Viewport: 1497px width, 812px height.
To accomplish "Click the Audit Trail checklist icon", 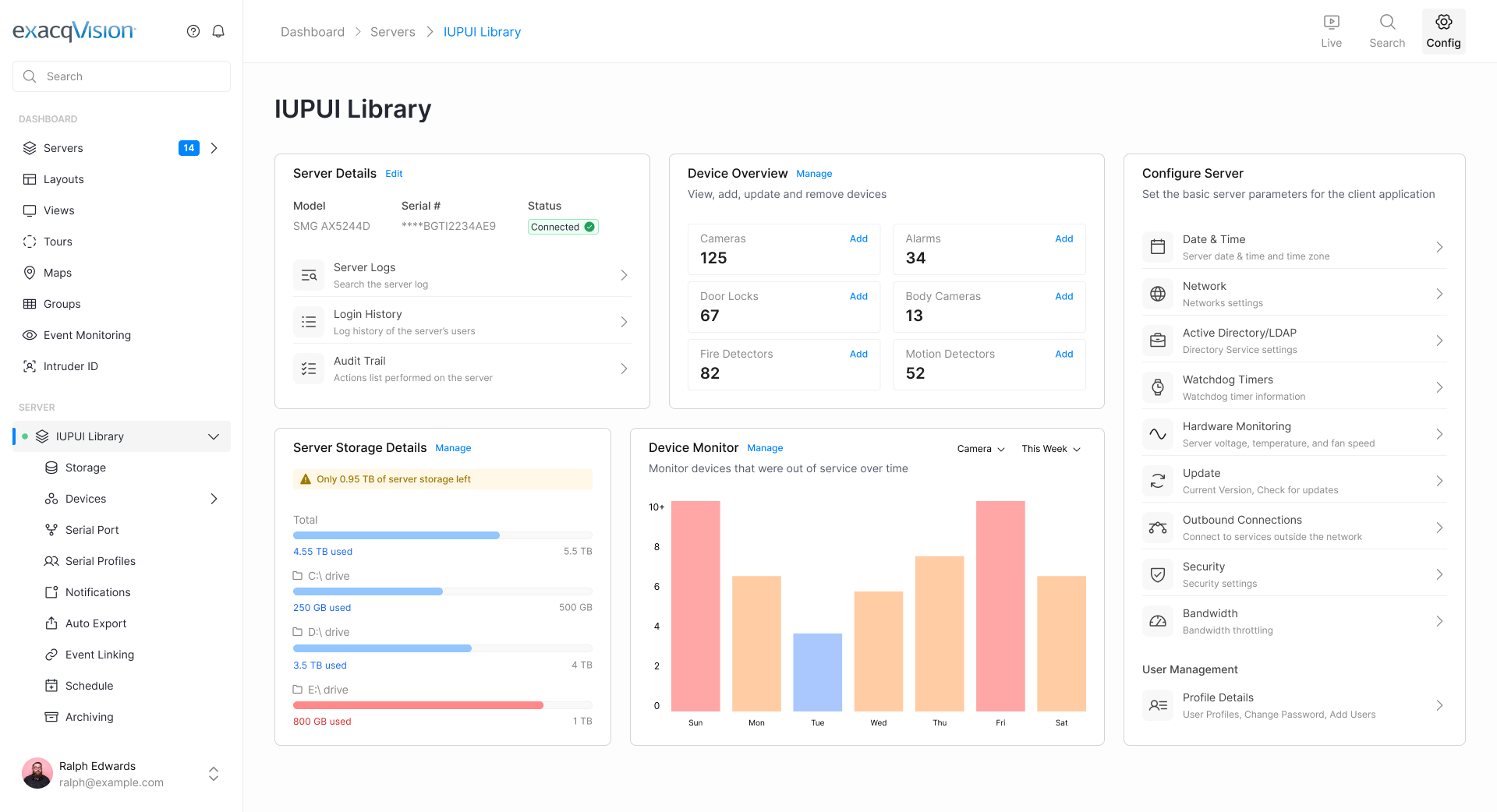I will point(309,369).
